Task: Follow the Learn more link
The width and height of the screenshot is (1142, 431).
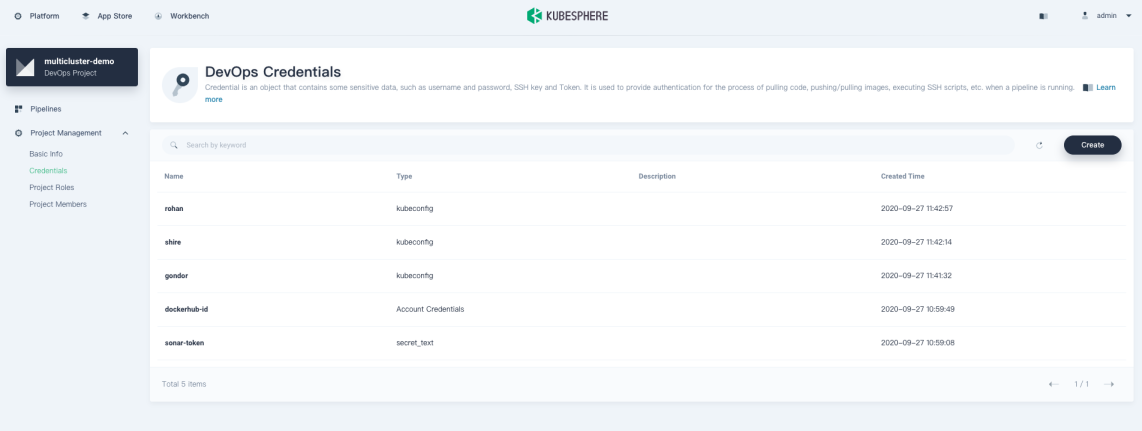Action: [x=1106, y=87]
